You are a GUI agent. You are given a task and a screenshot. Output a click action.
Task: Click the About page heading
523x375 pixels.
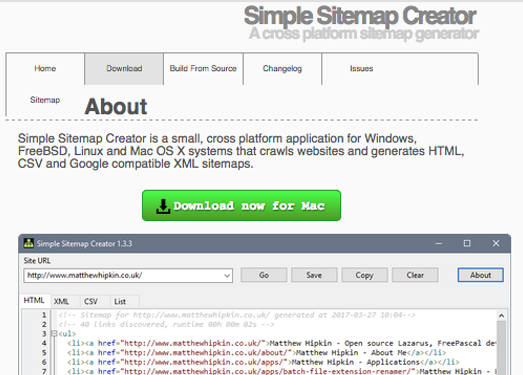tap(116, 106)
